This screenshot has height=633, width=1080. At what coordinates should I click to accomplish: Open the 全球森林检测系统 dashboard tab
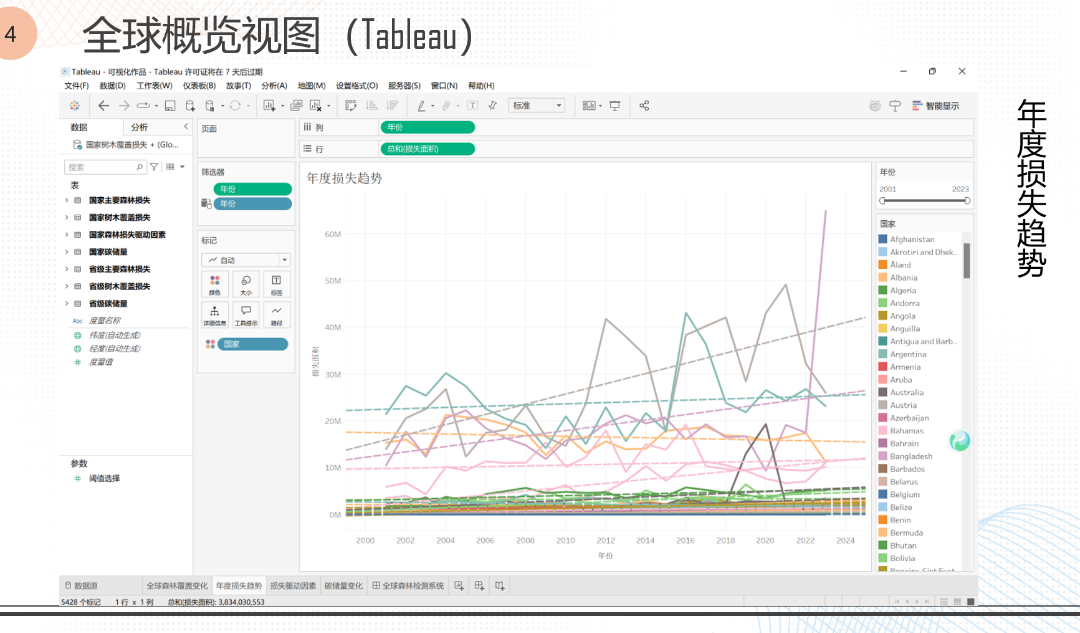pos(408,585)
